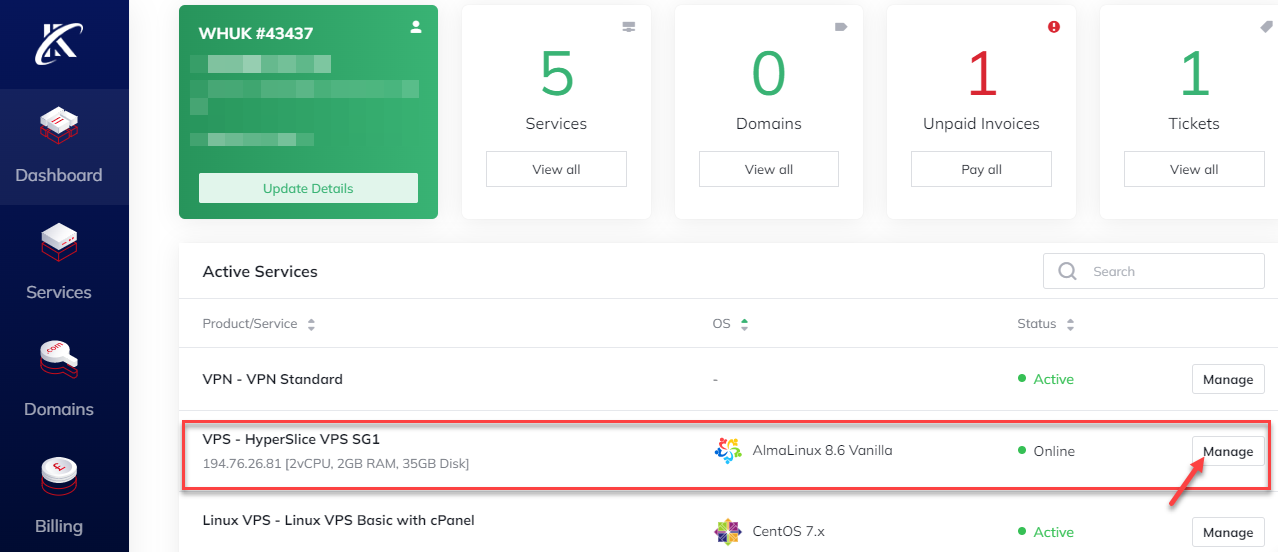Click the red alert icon on Unpaid Invoices
The width and height of the screenshot is (1278, 552).
(1053, 27)
